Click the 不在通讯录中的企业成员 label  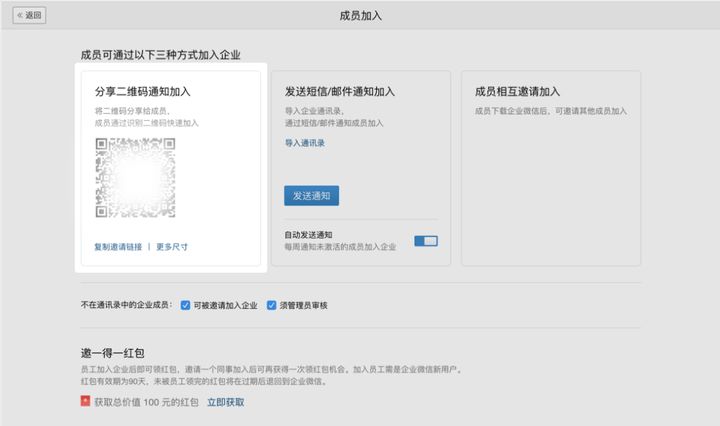126,305
